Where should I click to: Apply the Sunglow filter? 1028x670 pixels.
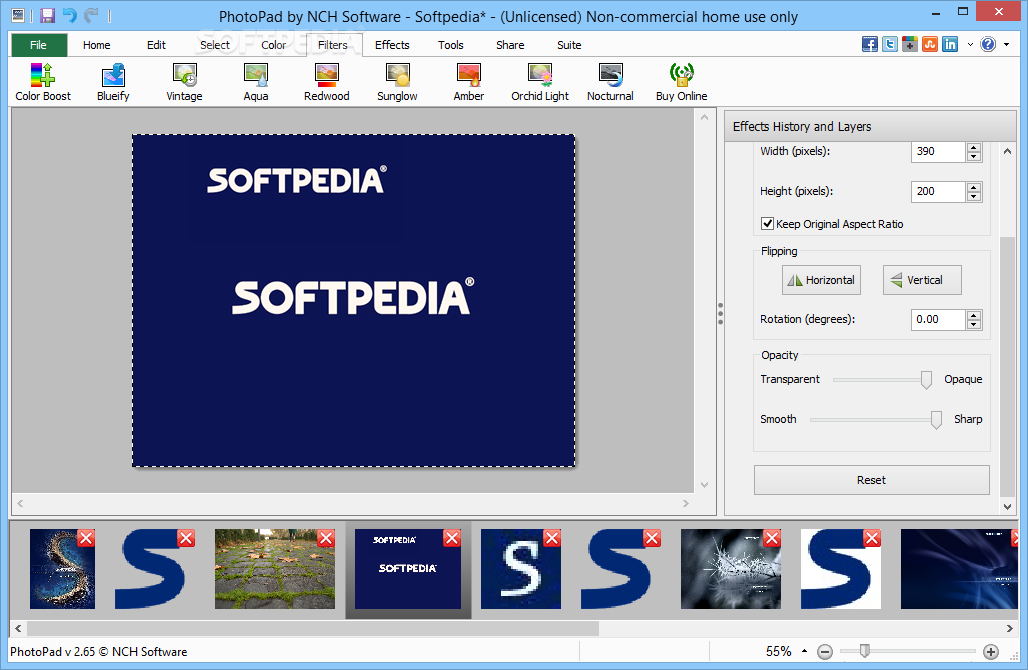[x=397, y=82]
